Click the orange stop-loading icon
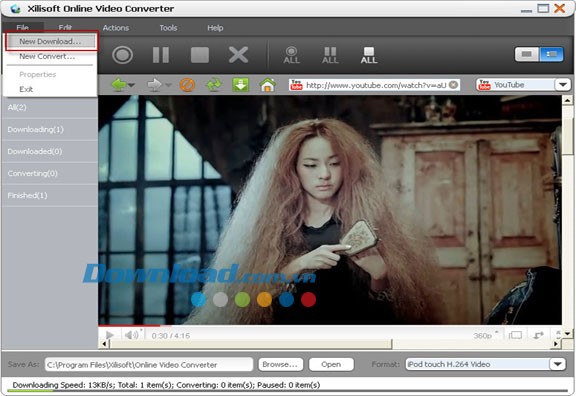The width and height of the screenshot is (576, 396). (x=187, y=85)
